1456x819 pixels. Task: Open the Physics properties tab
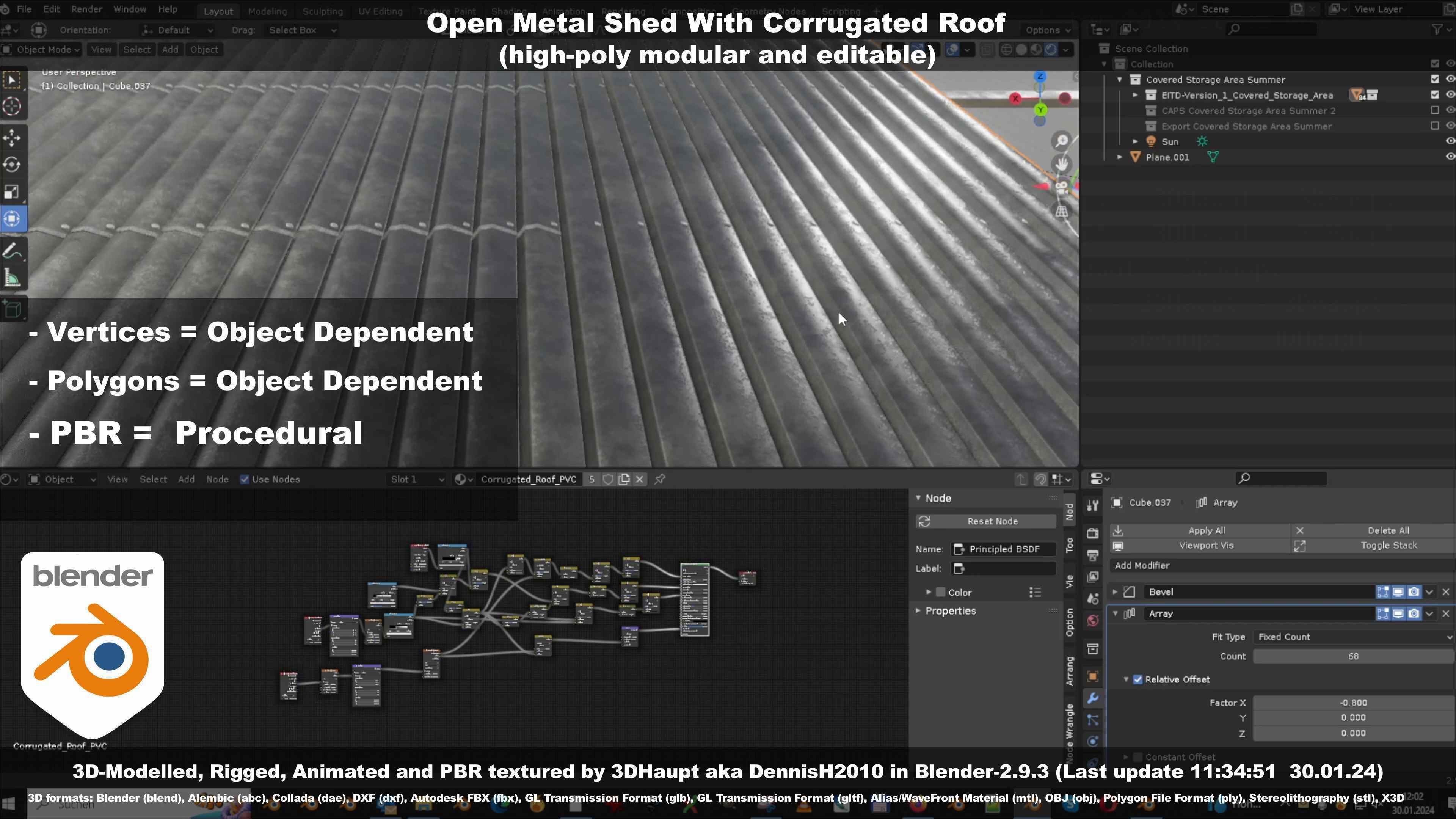1092,742
